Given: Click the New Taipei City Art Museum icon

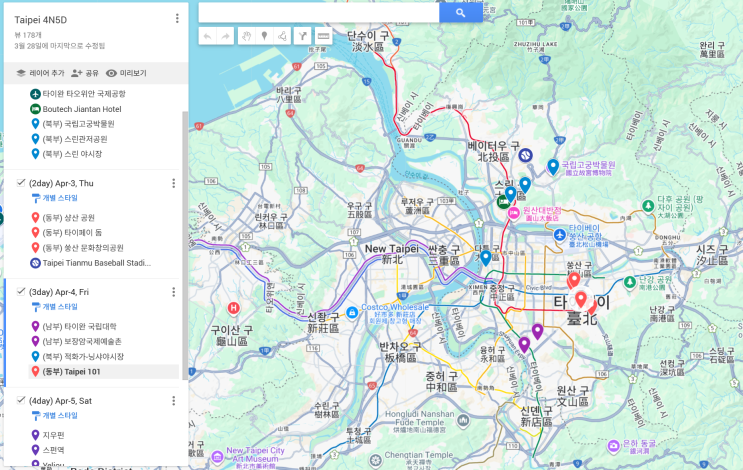Looking at the screenshot, I should pyautogui.click(x=217, y=456).
